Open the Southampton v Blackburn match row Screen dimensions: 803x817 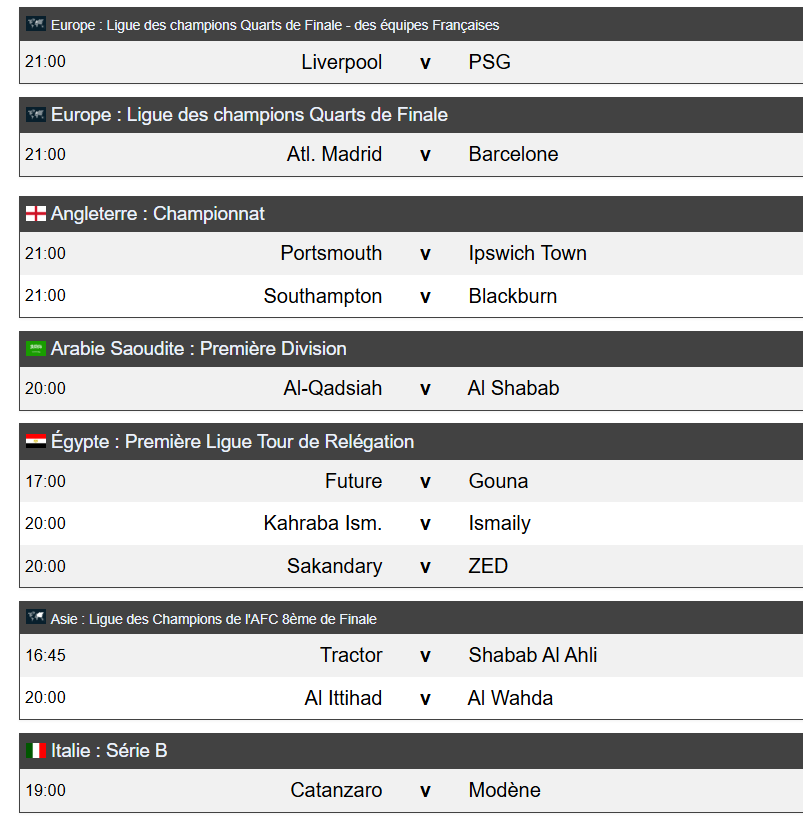pos(424,296)
